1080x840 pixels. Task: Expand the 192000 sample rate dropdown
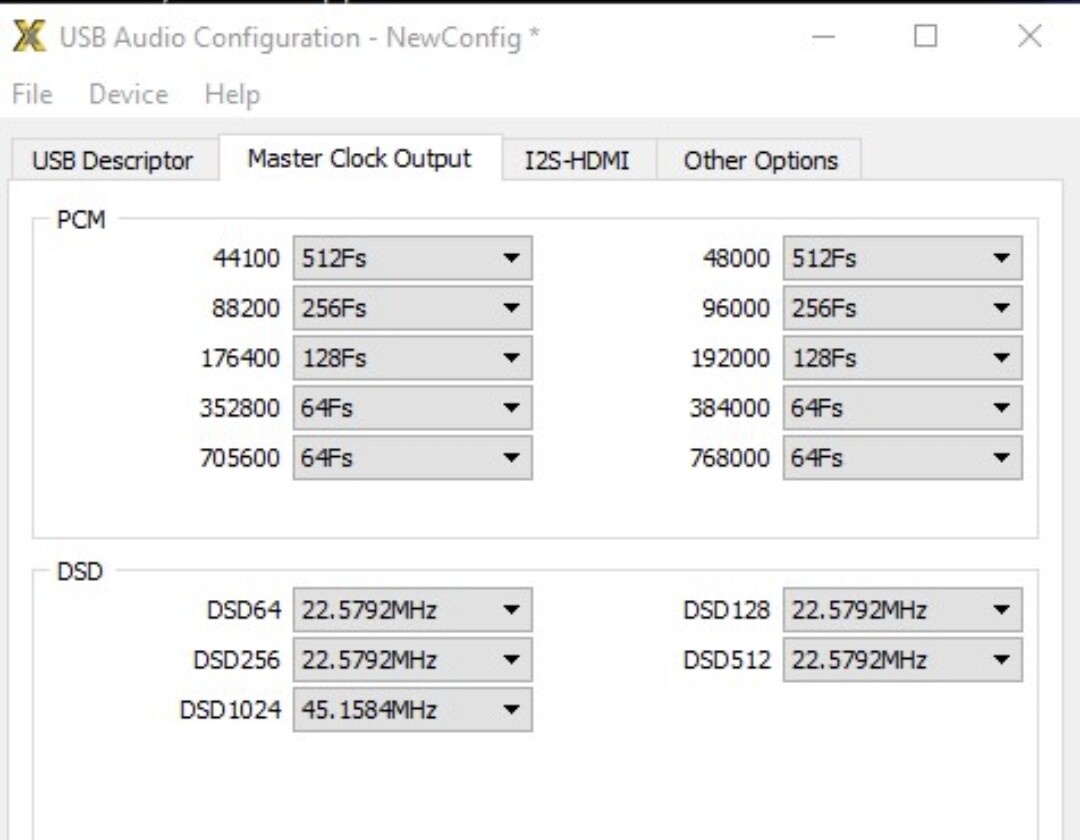pyautogui.click(x=902, y=358)
